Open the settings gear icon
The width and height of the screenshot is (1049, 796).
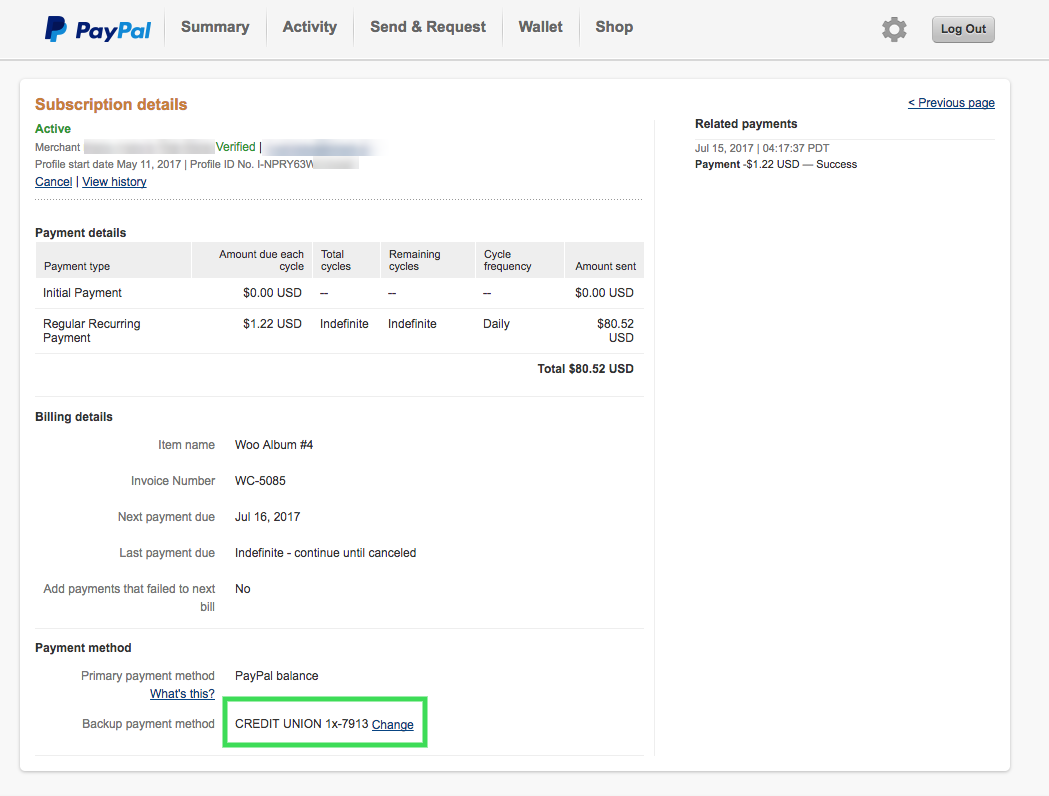click(894, 29)
